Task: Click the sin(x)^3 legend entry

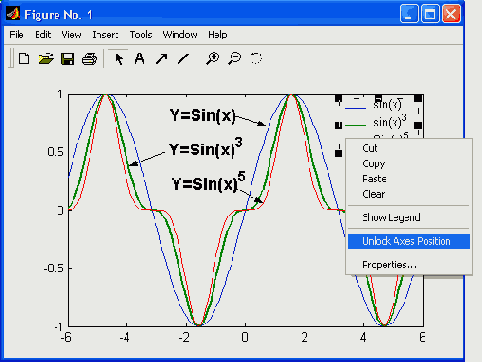Action: pos(390,122)
